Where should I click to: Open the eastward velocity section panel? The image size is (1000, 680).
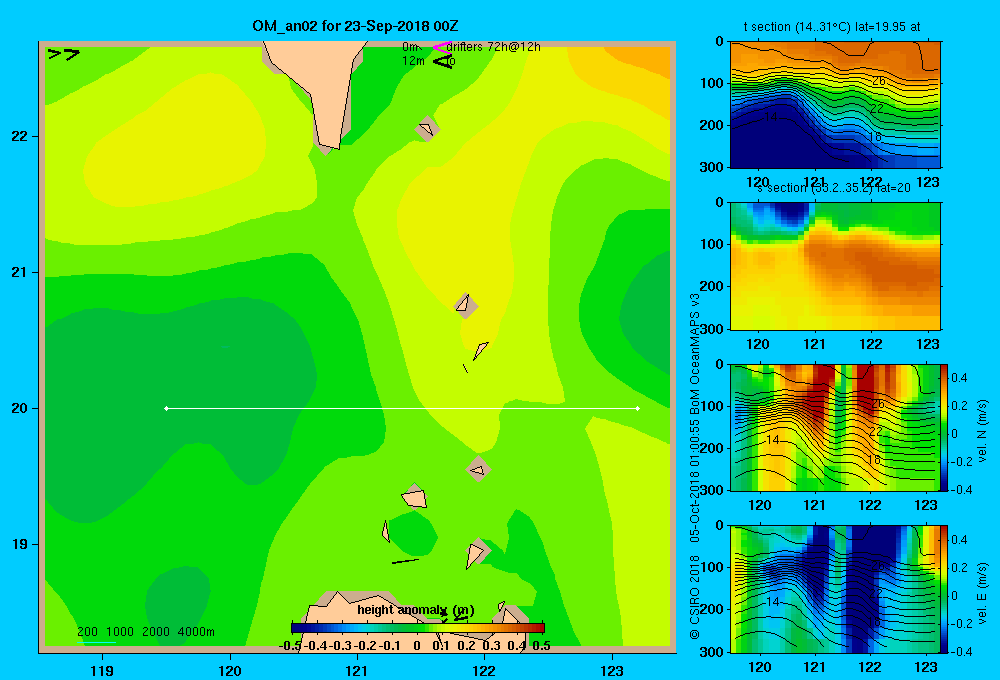point(835,589)
